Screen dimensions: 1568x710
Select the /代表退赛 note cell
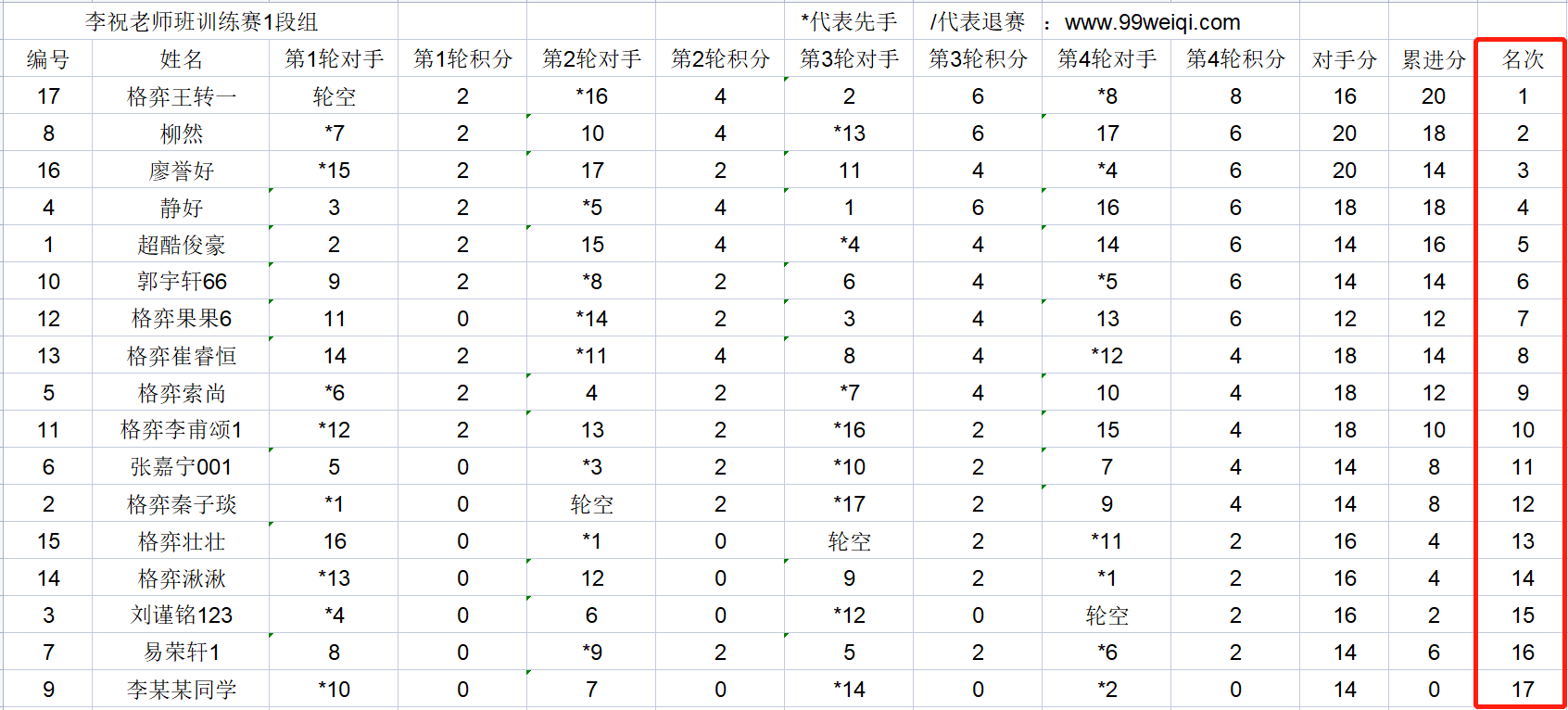pos(978,22)
